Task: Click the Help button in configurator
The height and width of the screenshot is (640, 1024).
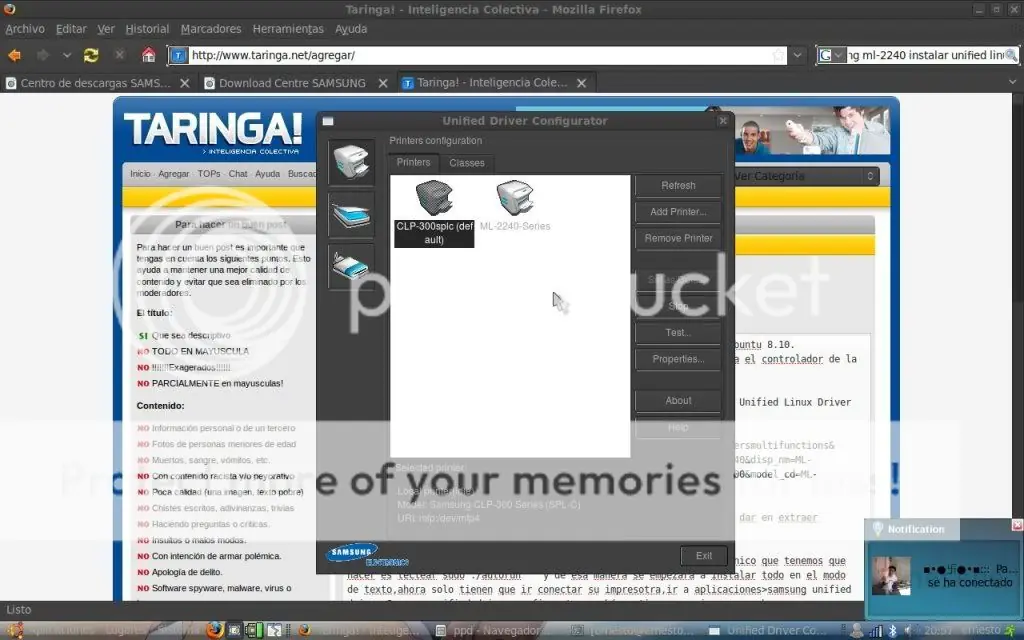Action: pyautogui.click(x=678, y=427)
